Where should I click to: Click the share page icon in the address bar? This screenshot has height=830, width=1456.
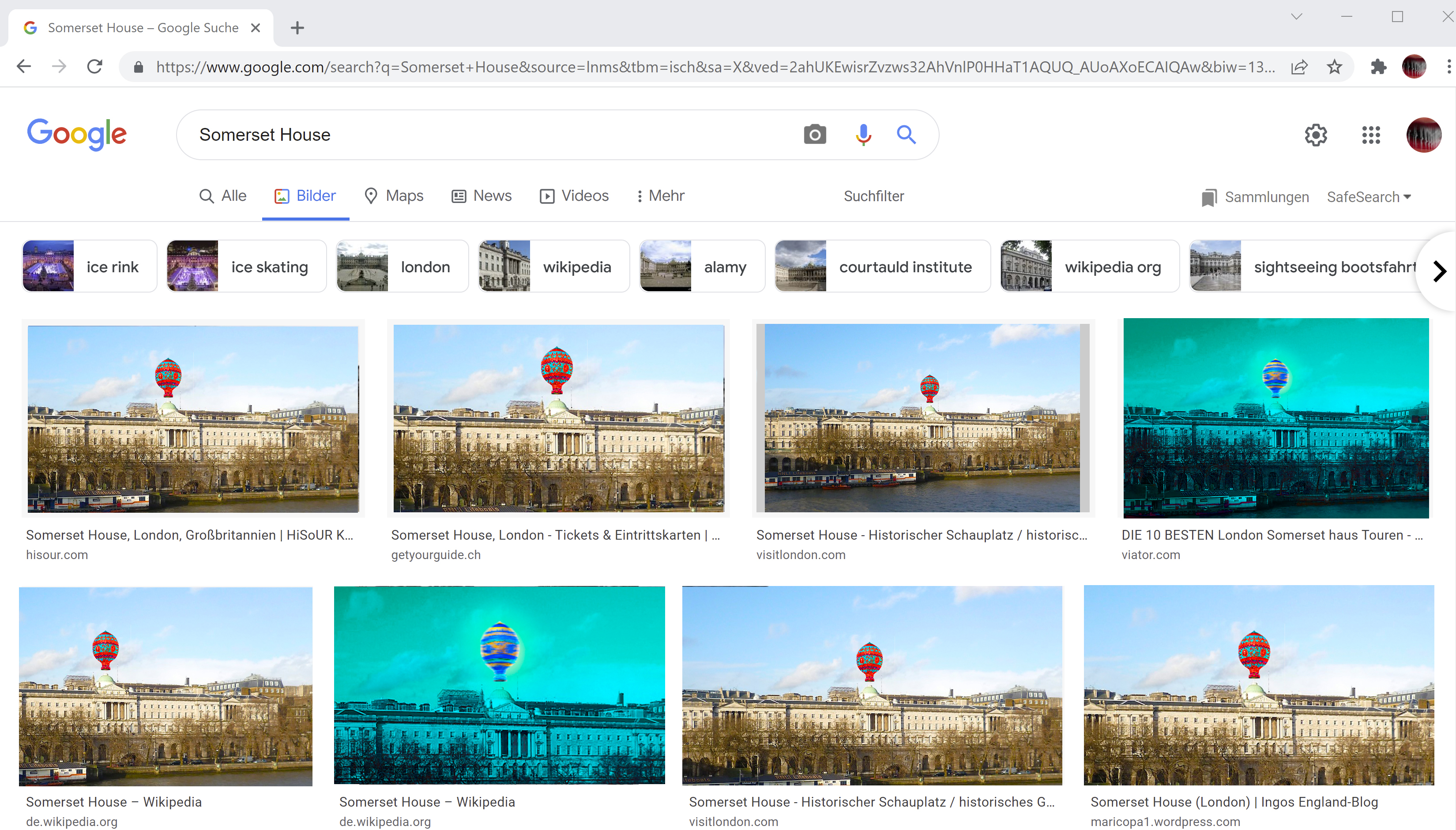tap(1299, 67)
